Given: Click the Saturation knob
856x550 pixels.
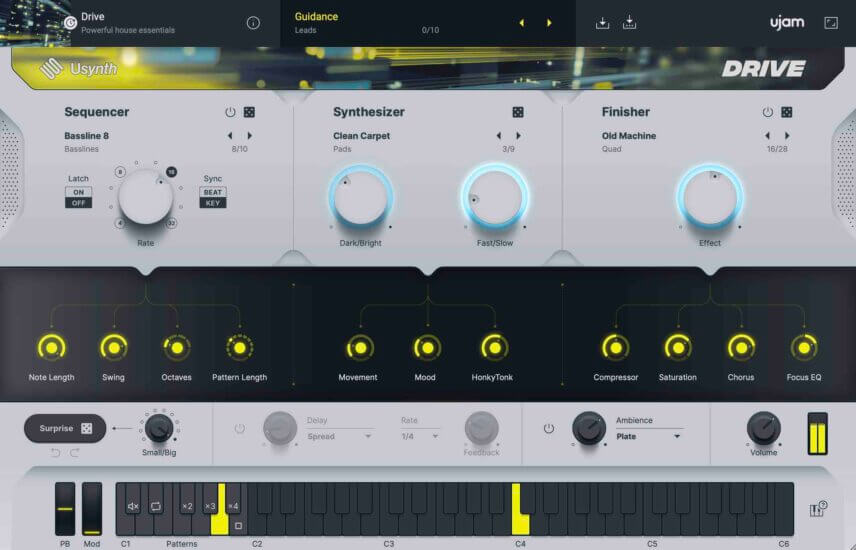Looking at the screenshot, I should pyautogui.click(x=678, y=347).
